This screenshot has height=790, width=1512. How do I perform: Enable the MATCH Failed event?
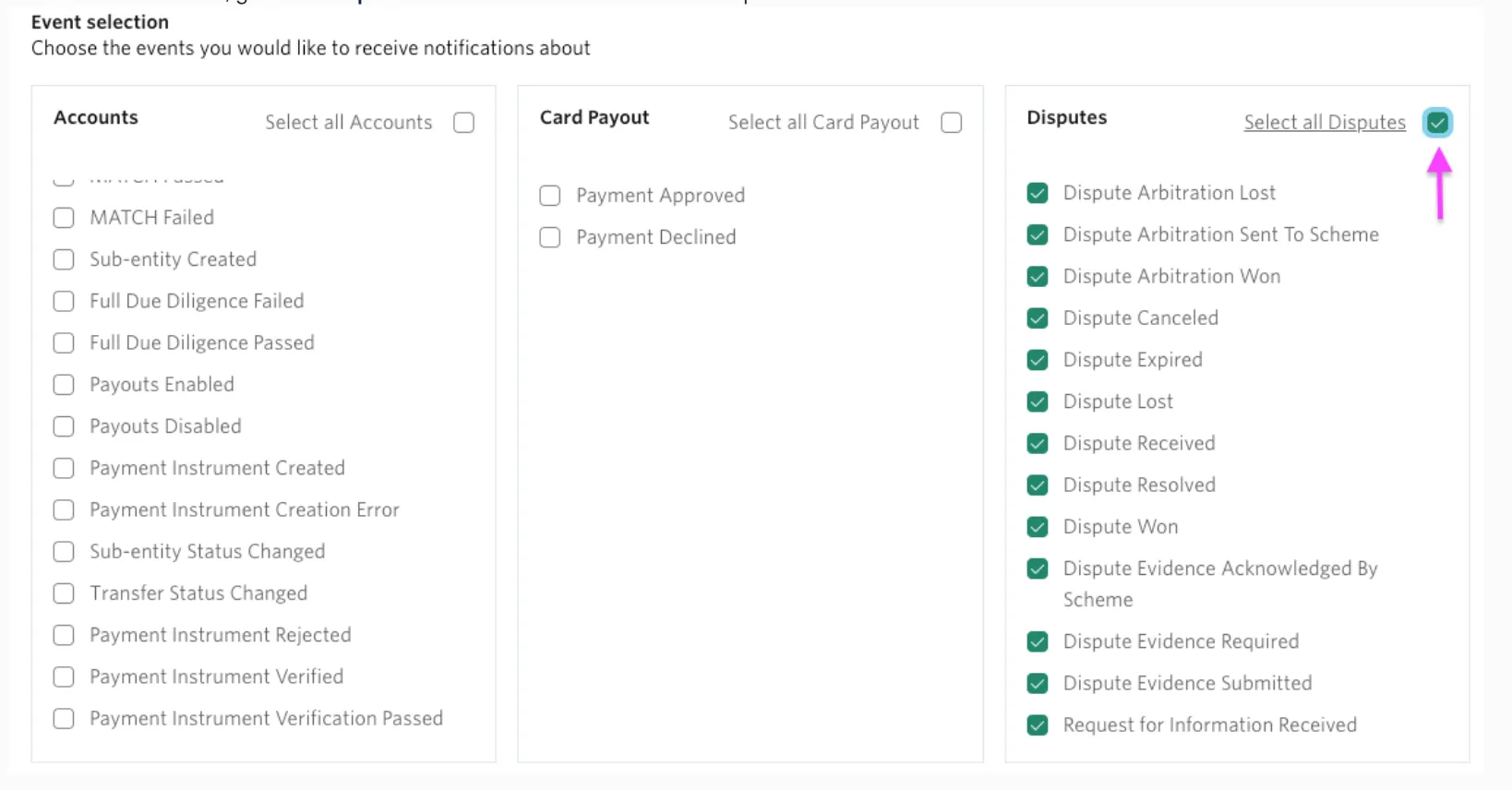click(64, 218)
